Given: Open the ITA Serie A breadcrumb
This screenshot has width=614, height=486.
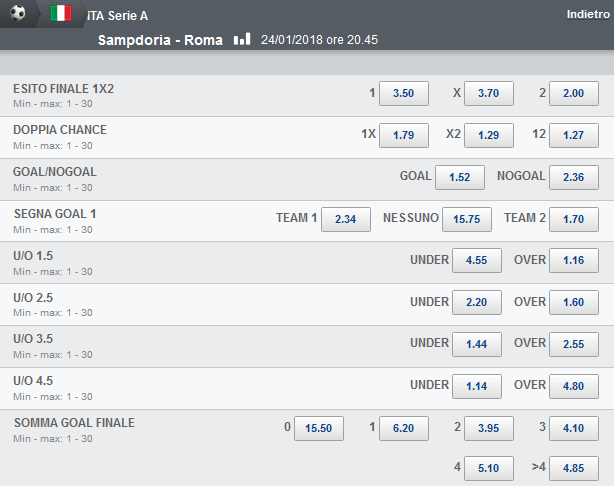Looking at the screenshot, I should [x=117, y=16].
